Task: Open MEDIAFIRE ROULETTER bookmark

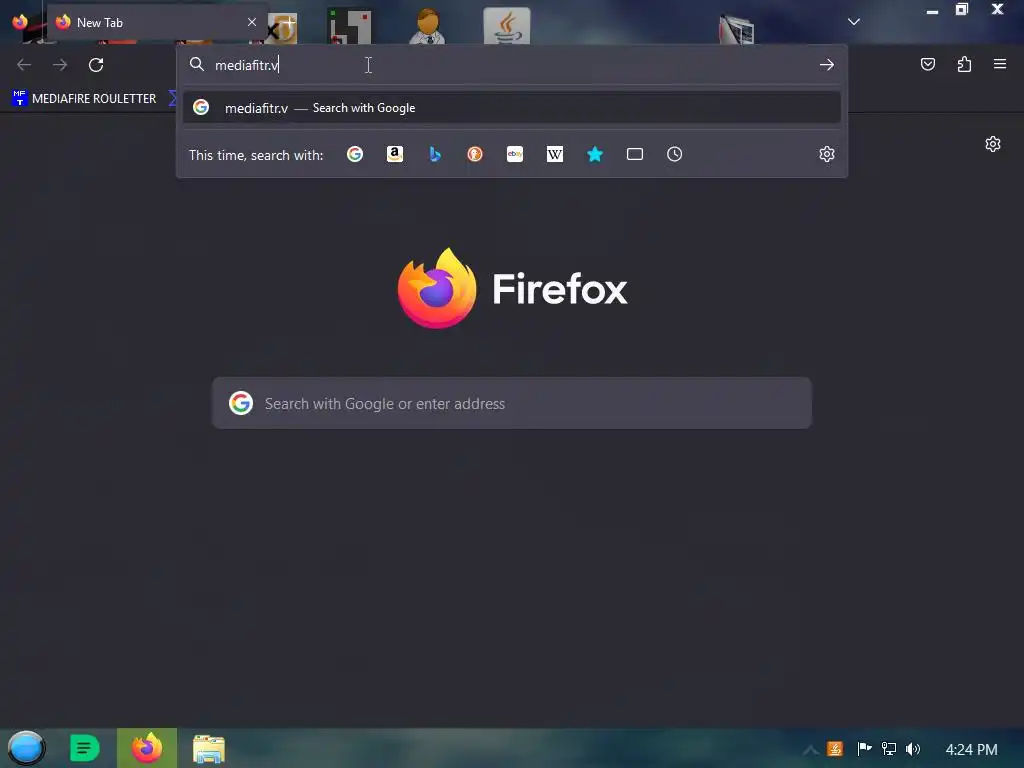Action: coord(84,99)
